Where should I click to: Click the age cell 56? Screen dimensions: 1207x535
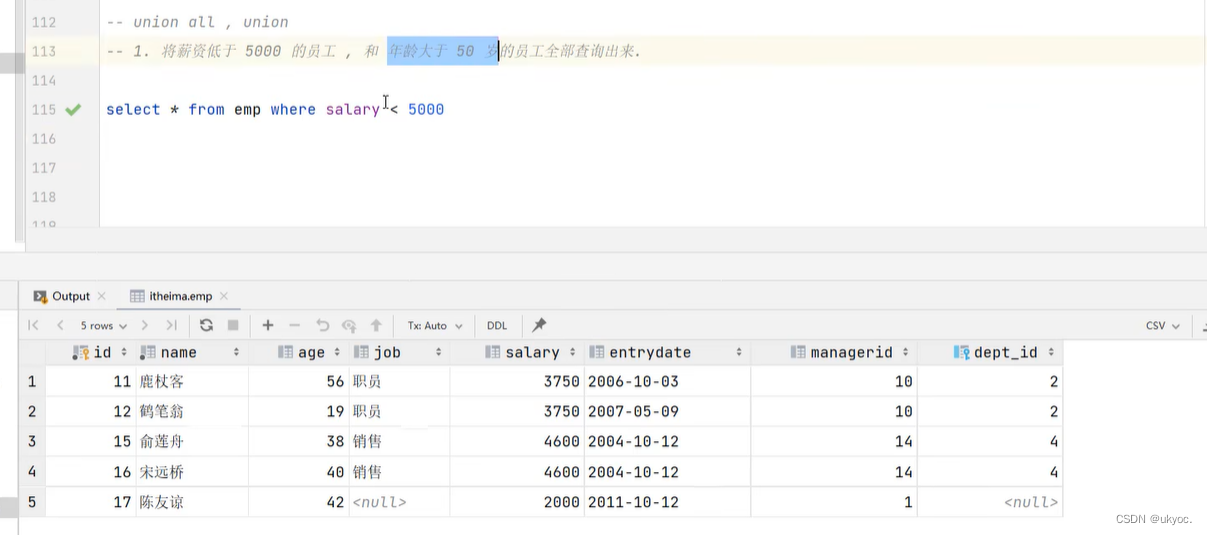(x=299, y=381)
